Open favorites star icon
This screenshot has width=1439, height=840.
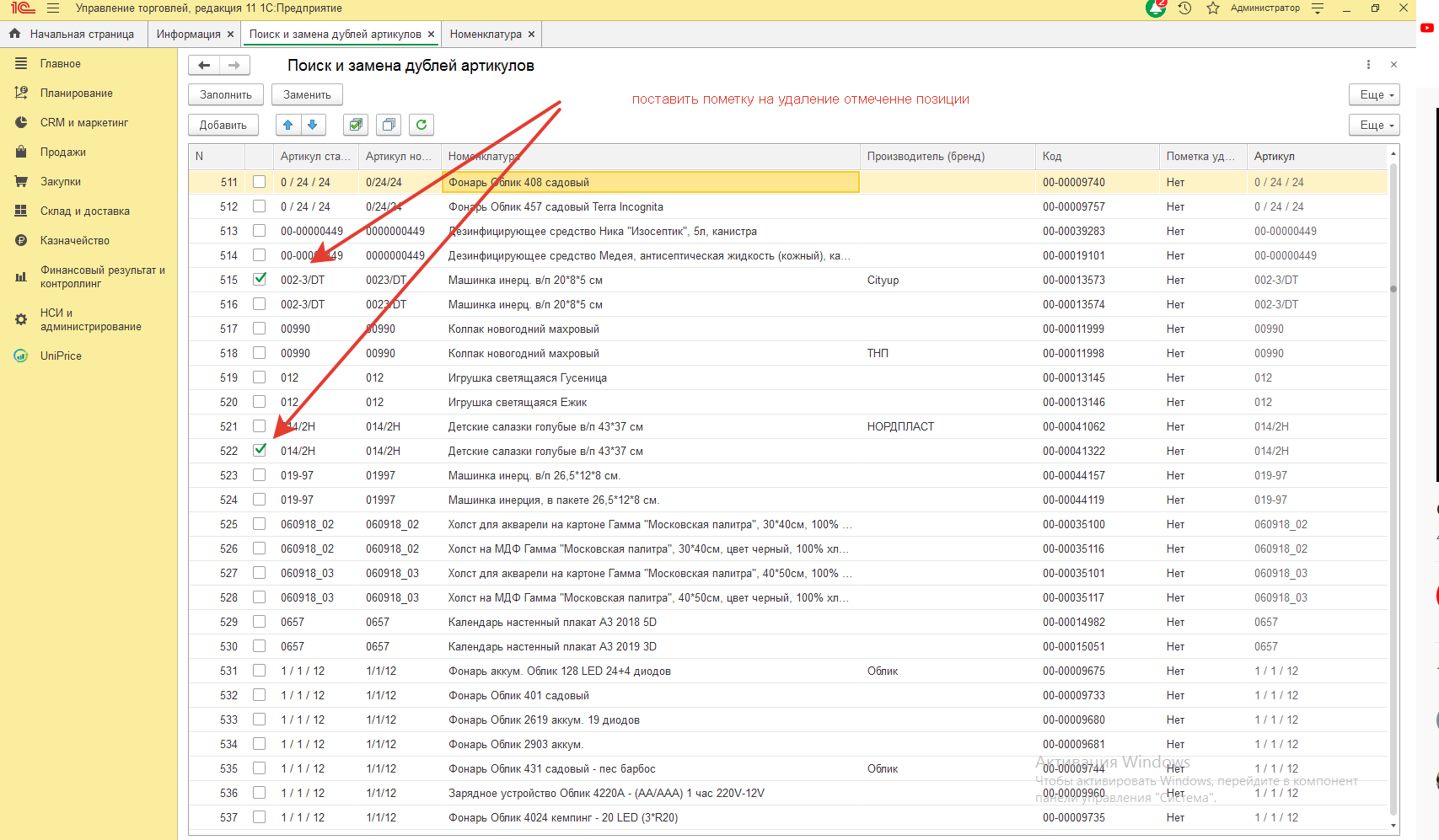click(x=1212, y=8)
